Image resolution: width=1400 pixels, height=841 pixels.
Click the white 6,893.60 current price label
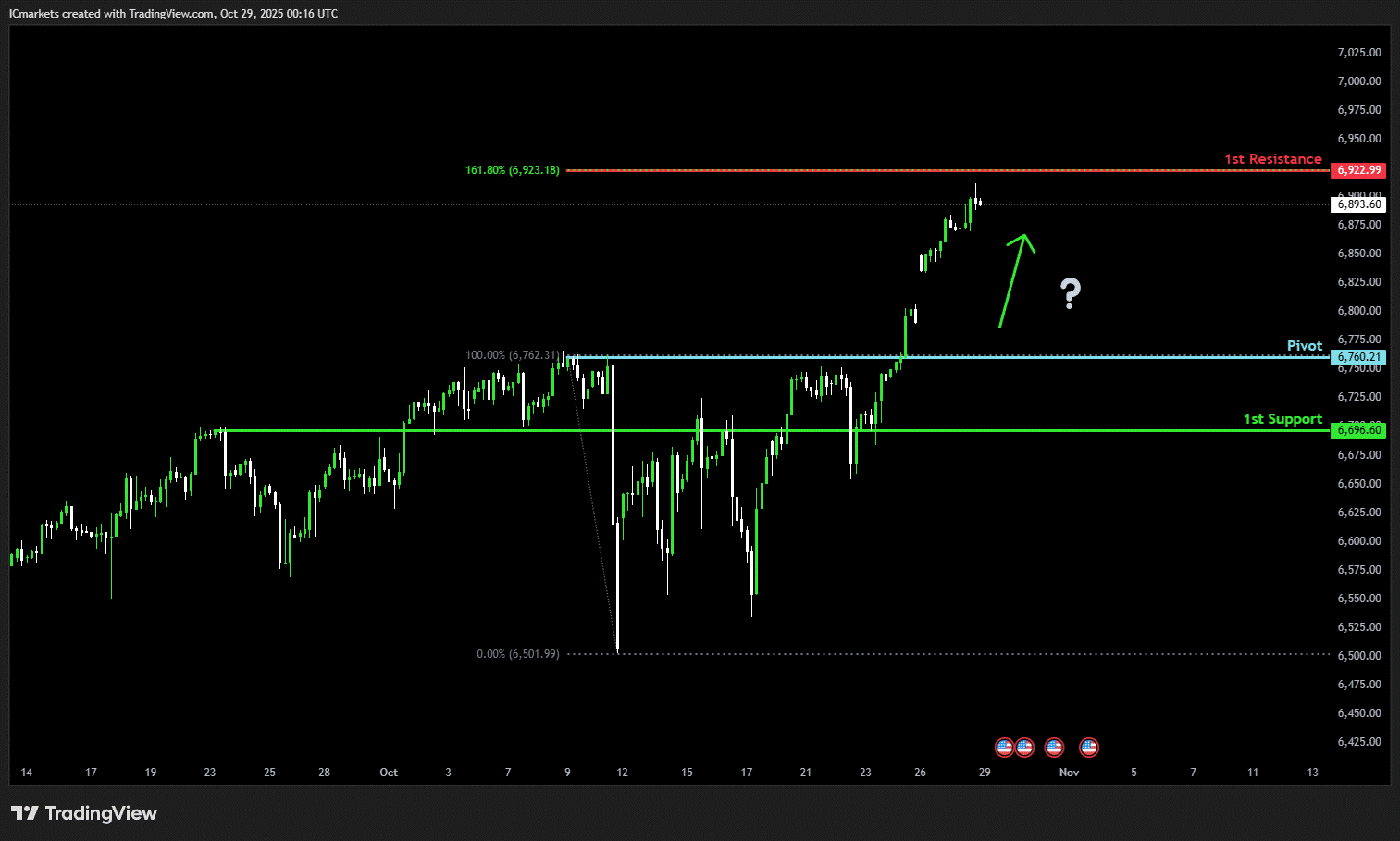(1358, 204)
